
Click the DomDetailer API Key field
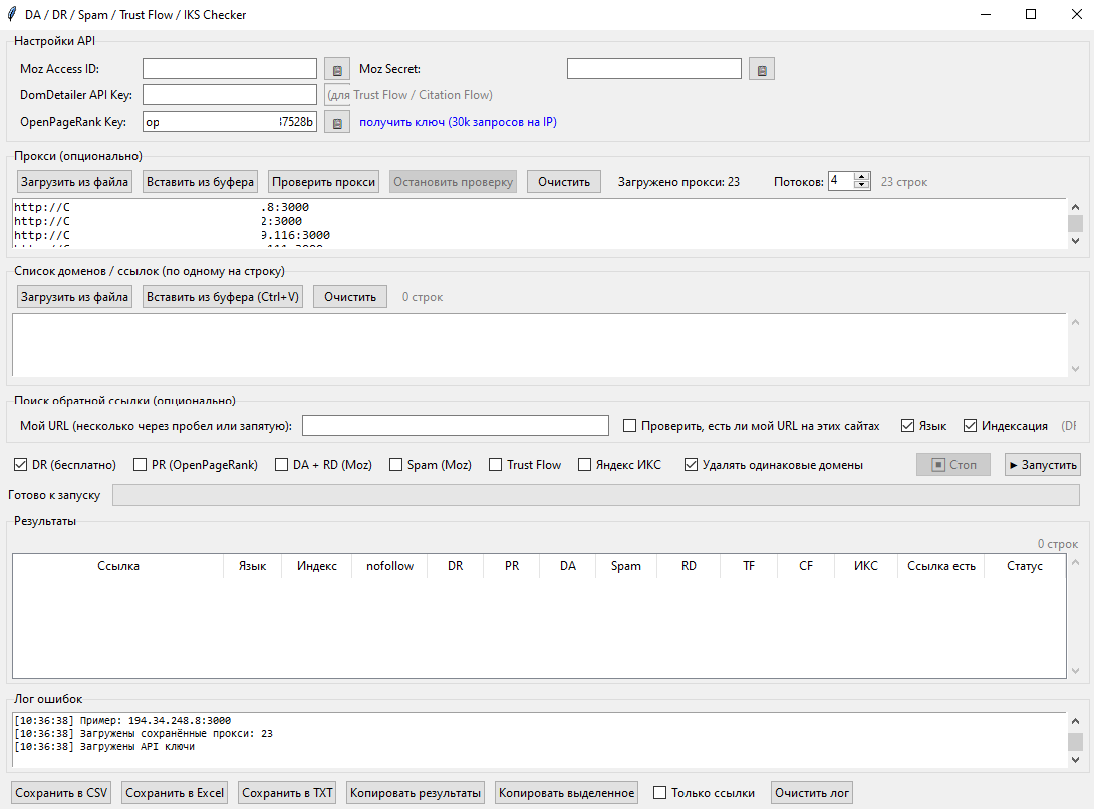click(230, 95)
